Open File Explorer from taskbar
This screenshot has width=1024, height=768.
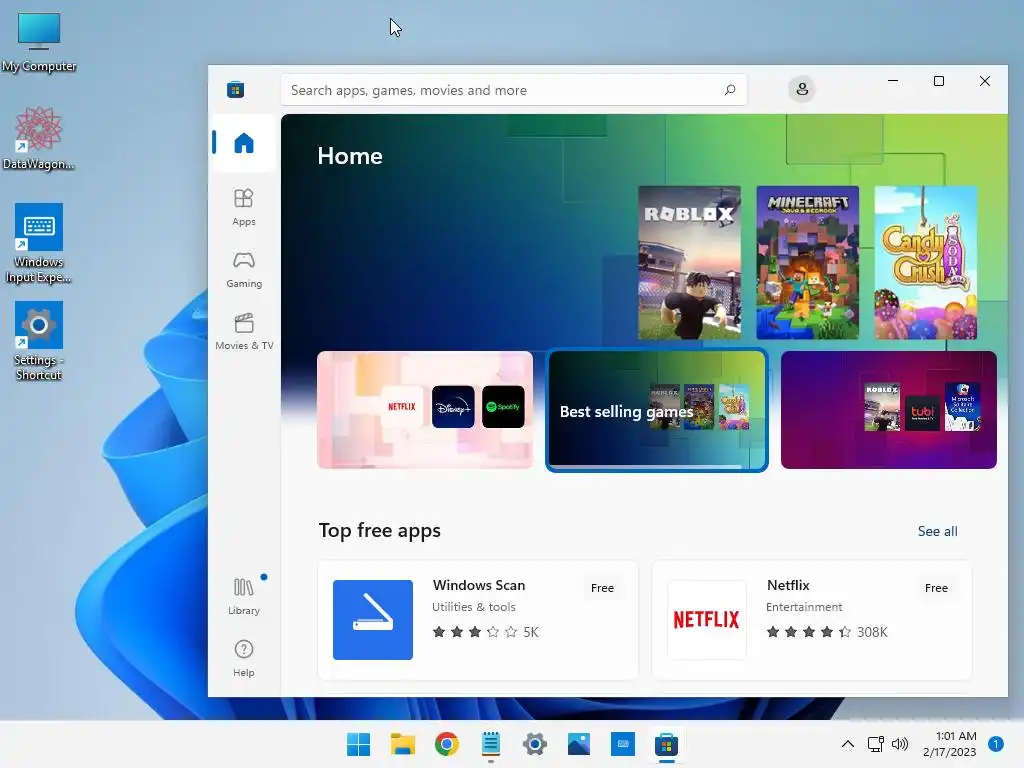click(x=402, y=744)
